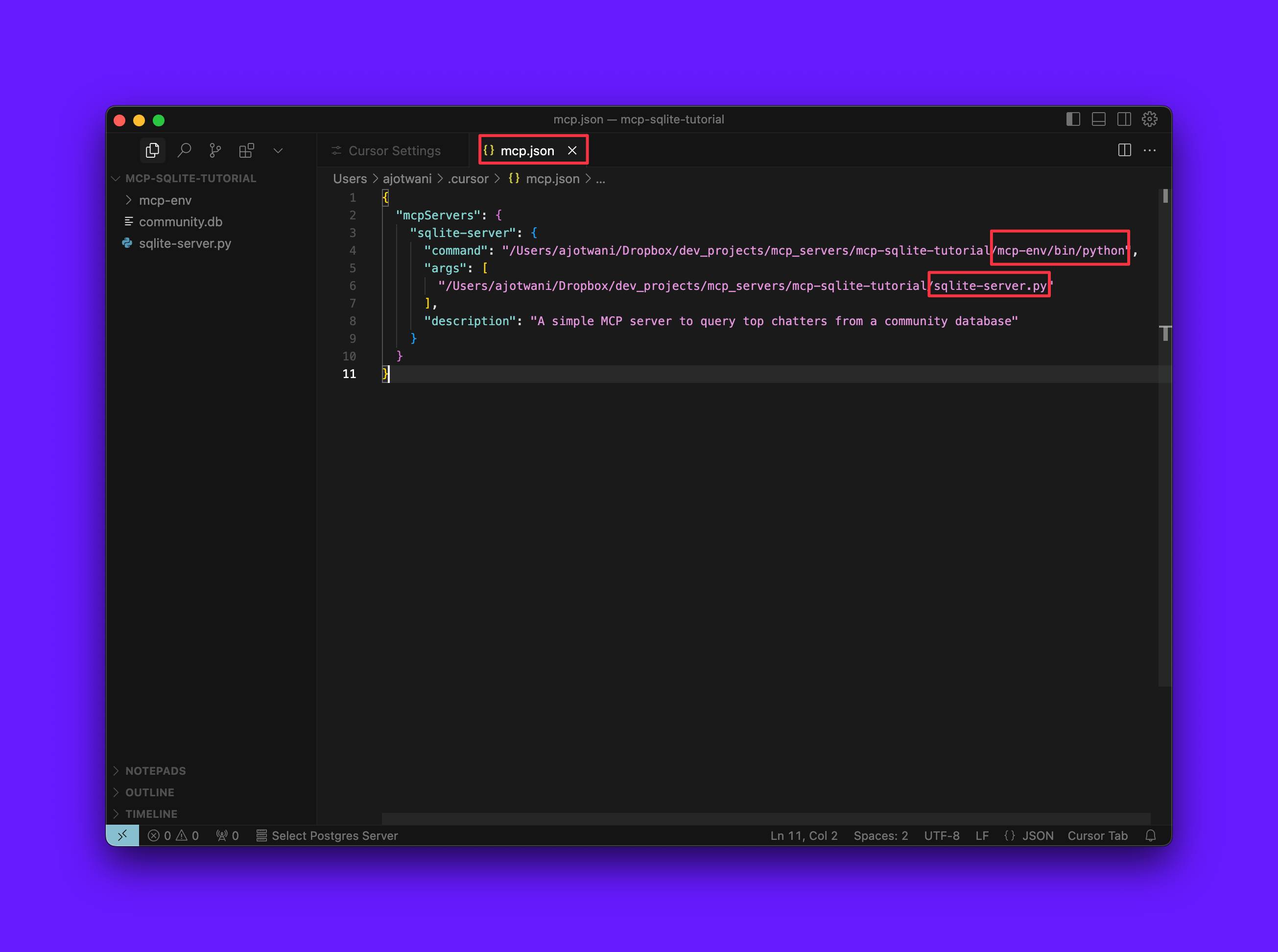The image size is (1278, 952).
Task: Change indentation via Spaces: 2
Action: 880,835
